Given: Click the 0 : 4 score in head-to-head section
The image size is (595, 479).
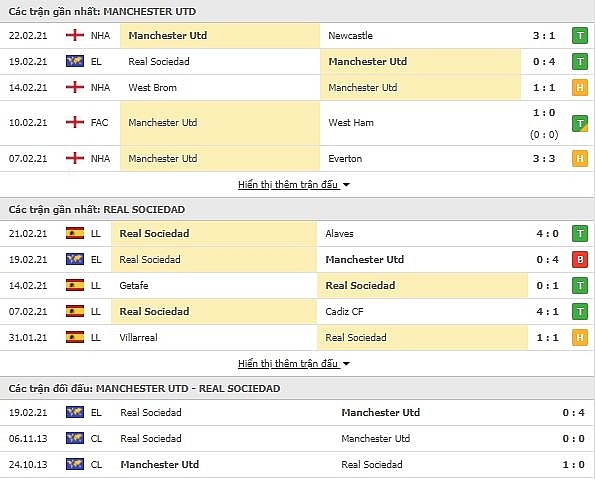Looking at the screenshot, I should pos(573,413).
